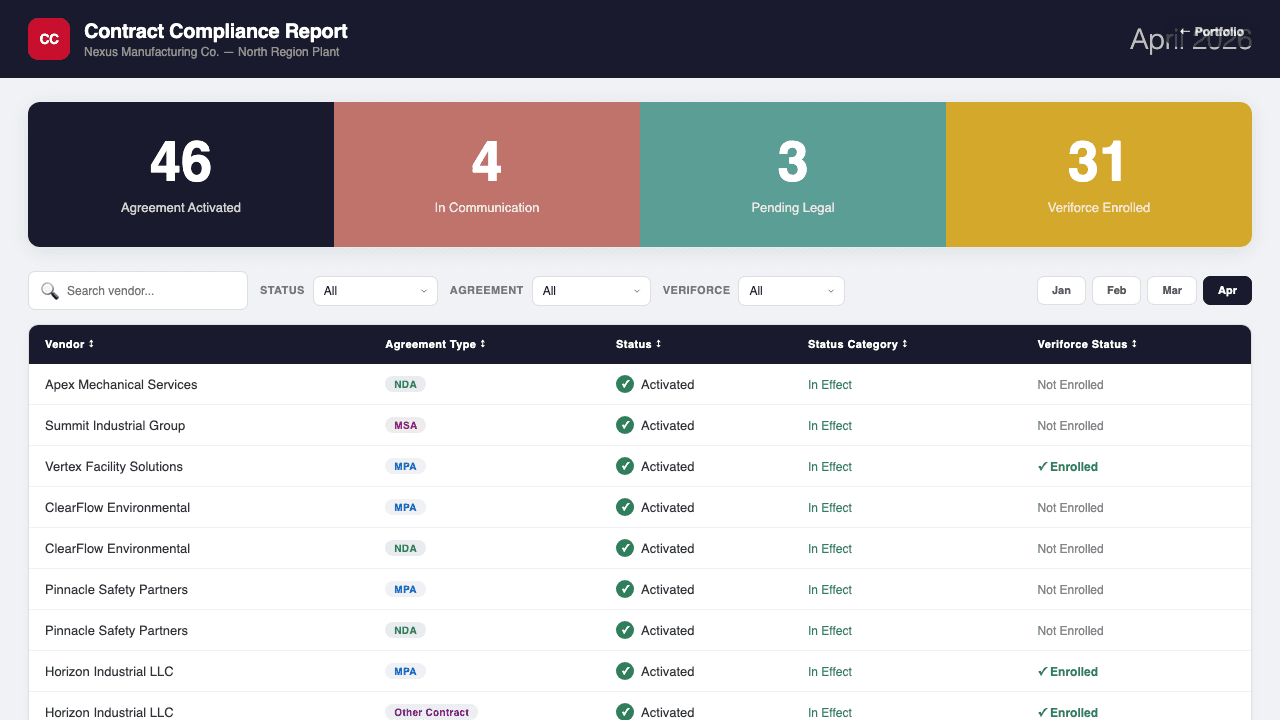Open the Agreement filter dropdown
The image size is (1280, 720).
(x=591, y=290)
